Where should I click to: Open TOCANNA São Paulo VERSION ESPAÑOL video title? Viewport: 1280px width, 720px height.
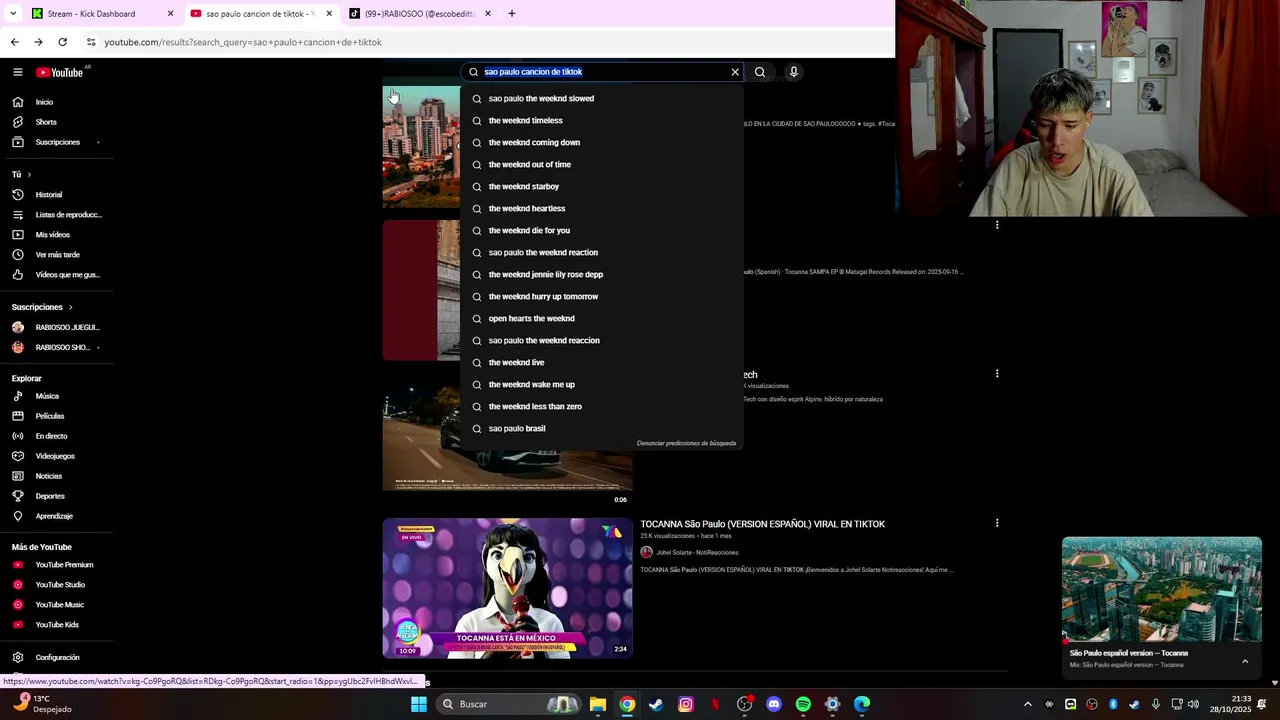[x=763, y=524]
